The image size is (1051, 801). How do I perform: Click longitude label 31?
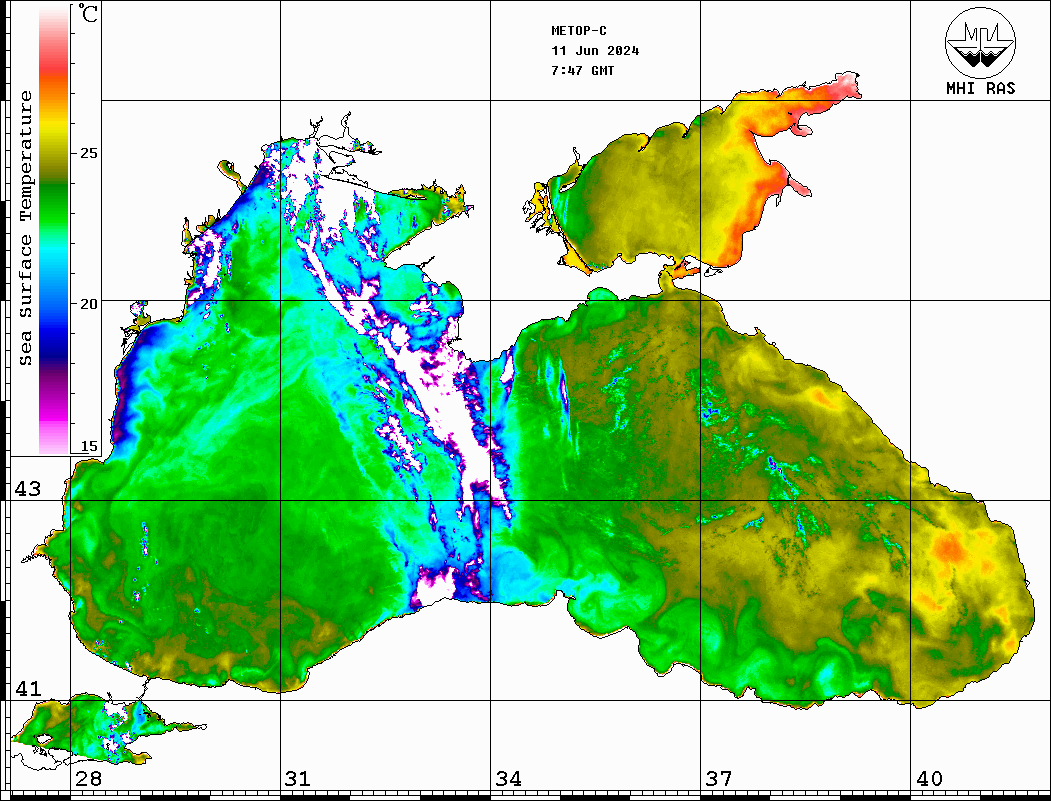[x=298, y=778]
